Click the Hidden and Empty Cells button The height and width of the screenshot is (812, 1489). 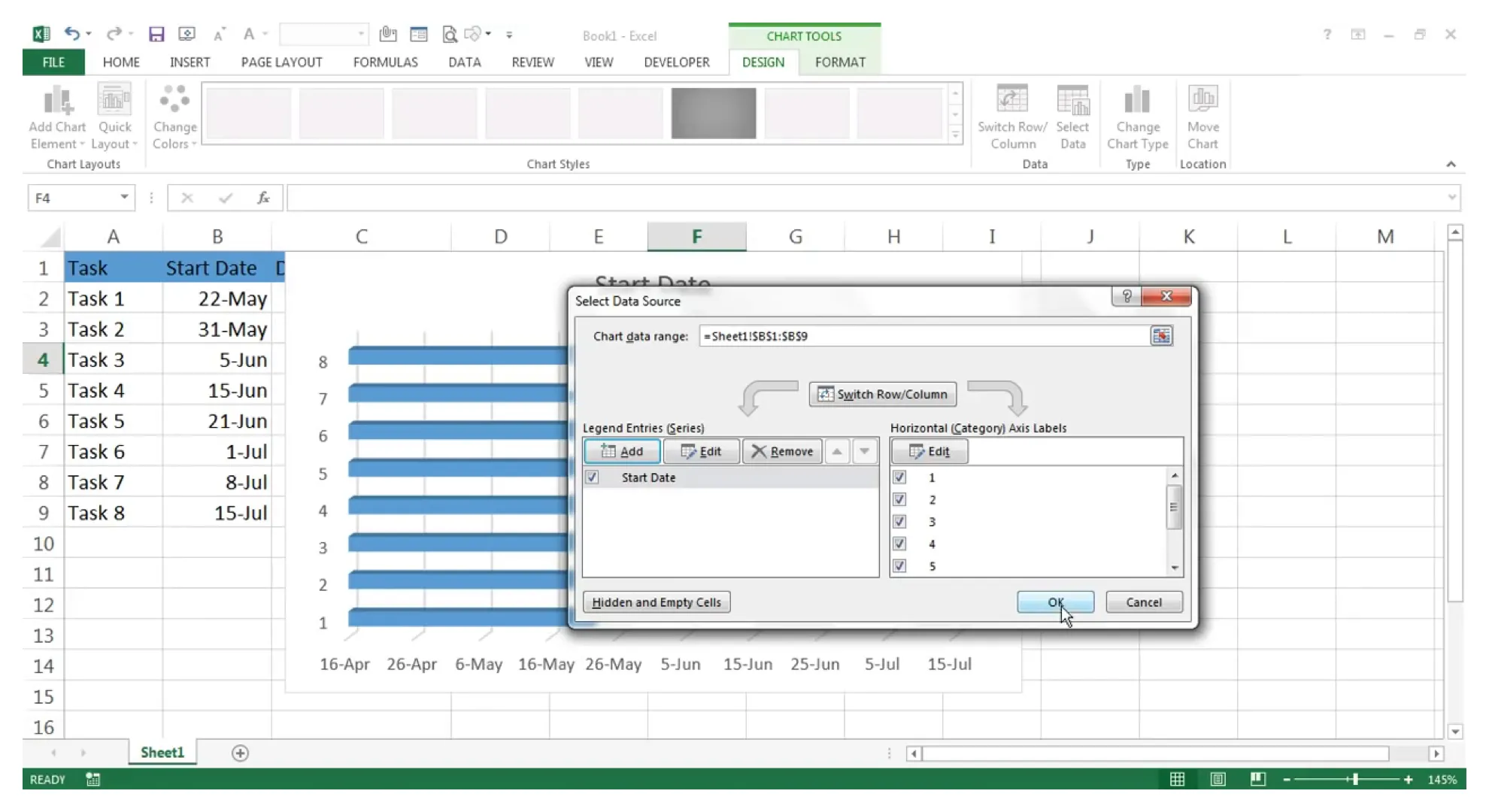[656, 602]
